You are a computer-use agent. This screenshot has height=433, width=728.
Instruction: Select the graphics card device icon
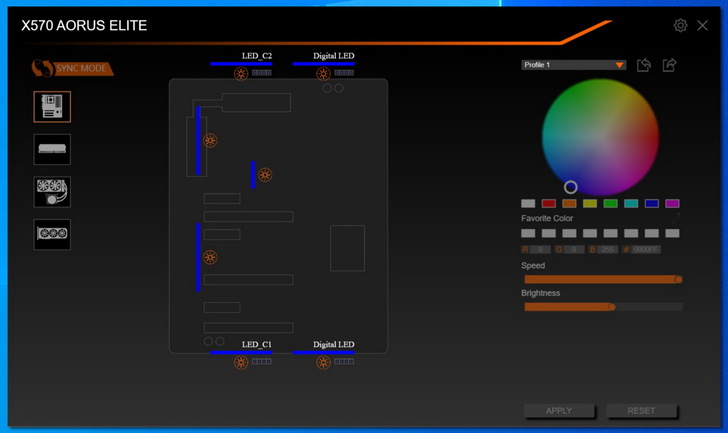pos(52,234)
